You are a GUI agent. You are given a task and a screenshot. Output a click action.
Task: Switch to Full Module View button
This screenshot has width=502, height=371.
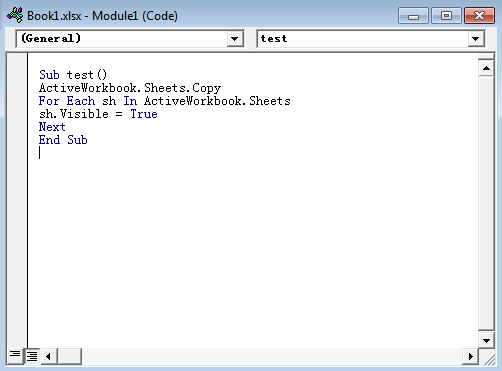click(32, 356)
